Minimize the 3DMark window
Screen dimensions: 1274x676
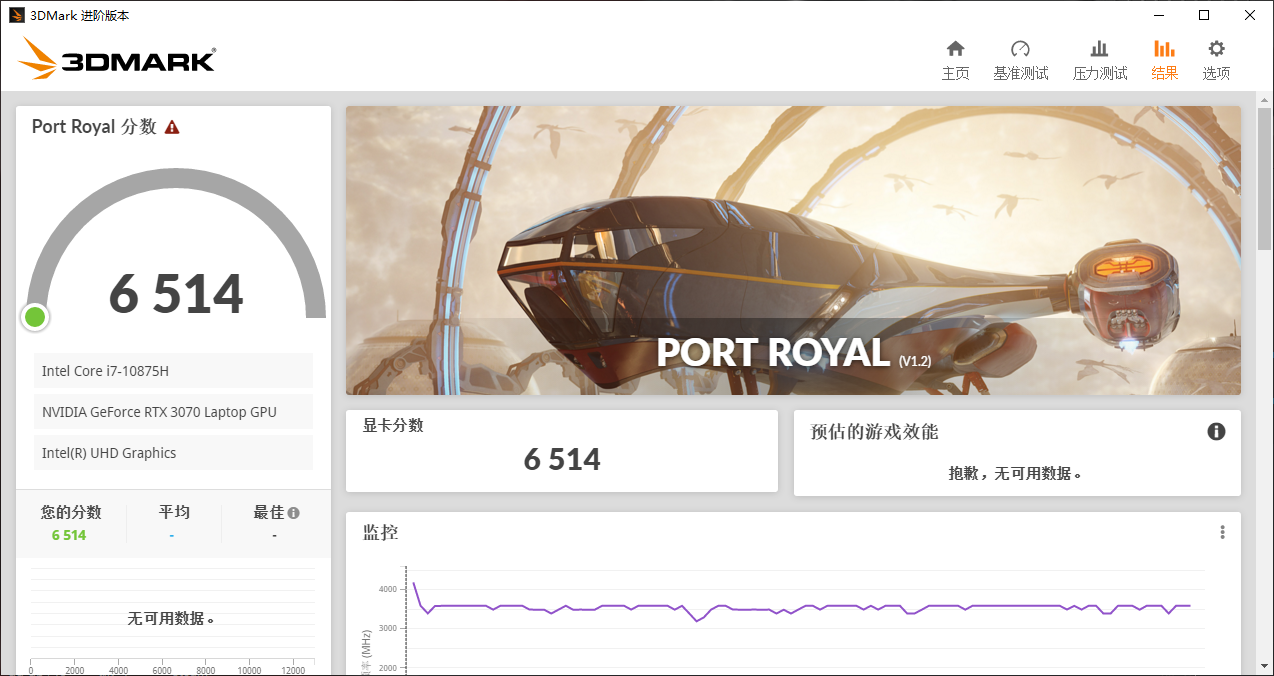tap(1158, 15)
